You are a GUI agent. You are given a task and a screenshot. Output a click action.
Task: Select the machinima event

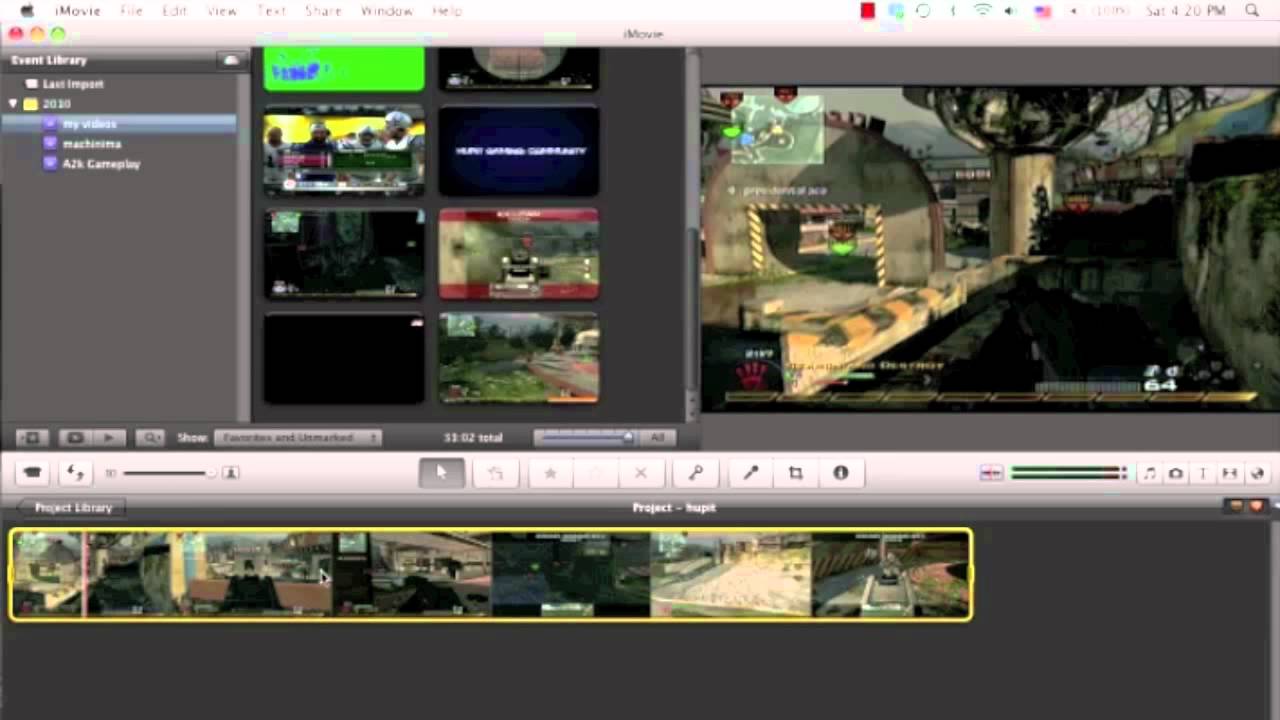(92, 144)
